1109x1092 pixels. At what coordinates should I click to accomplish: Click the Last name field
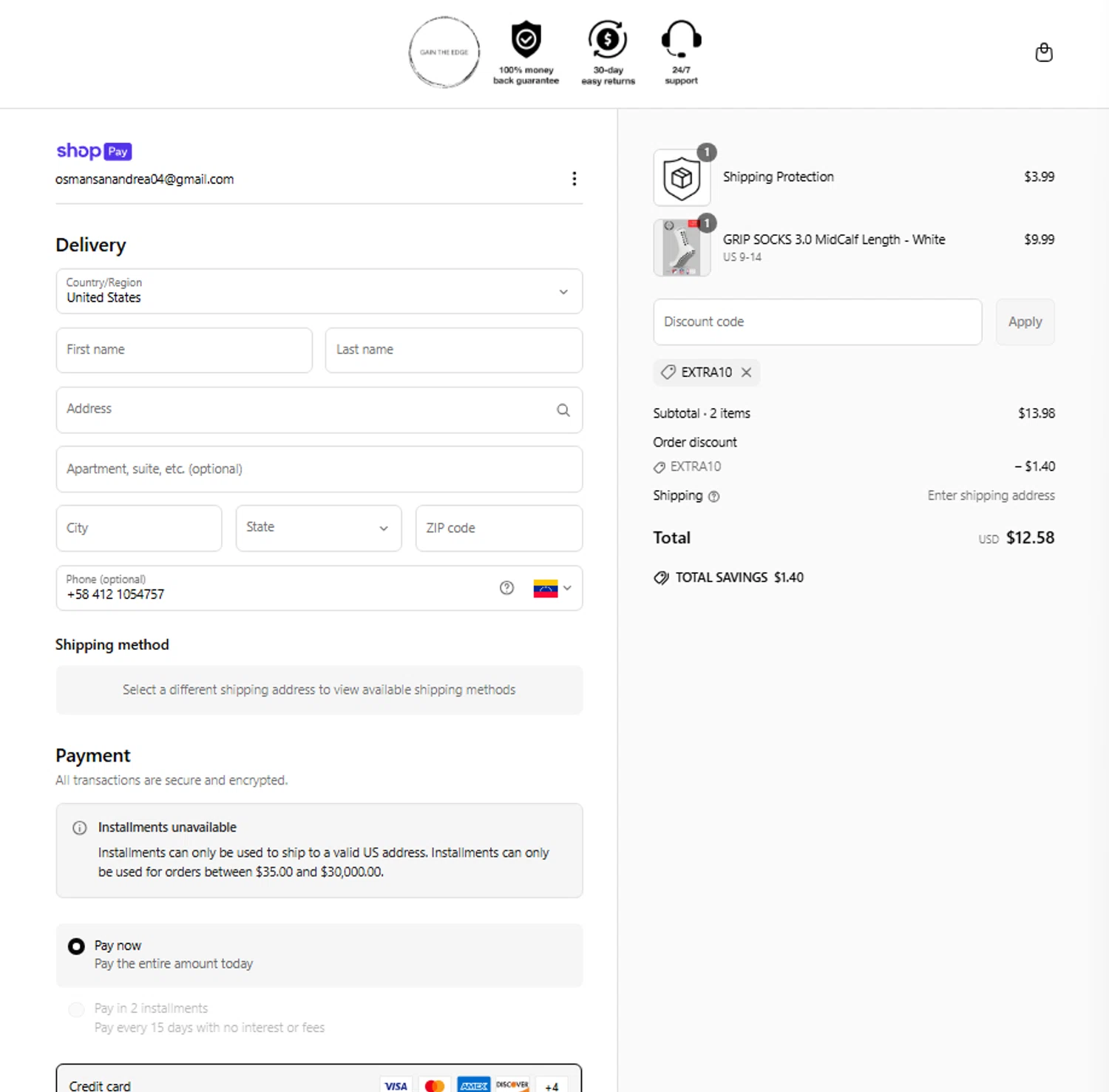tap(454, 350)
